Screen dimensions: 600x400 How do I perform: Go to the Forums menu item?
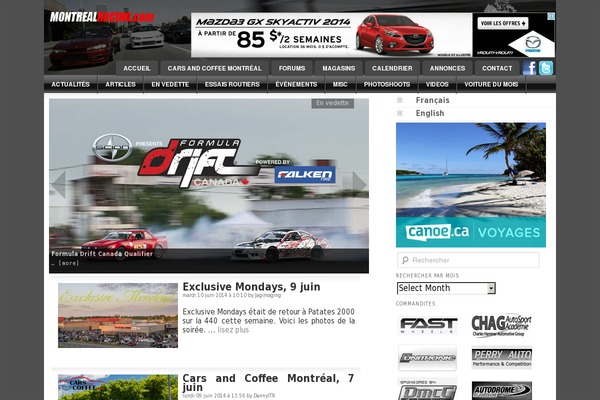tap(292, 68)
